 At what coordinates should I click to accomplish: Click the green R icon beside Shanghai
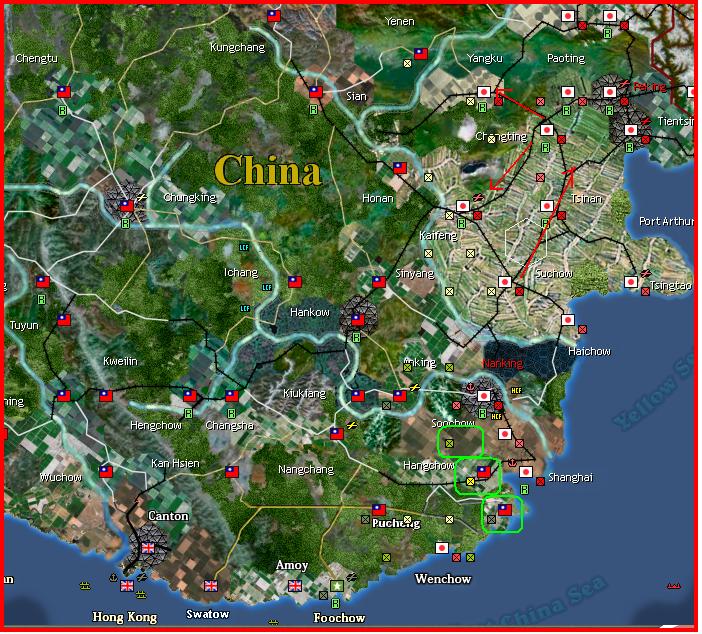click(x=524, y=489)
